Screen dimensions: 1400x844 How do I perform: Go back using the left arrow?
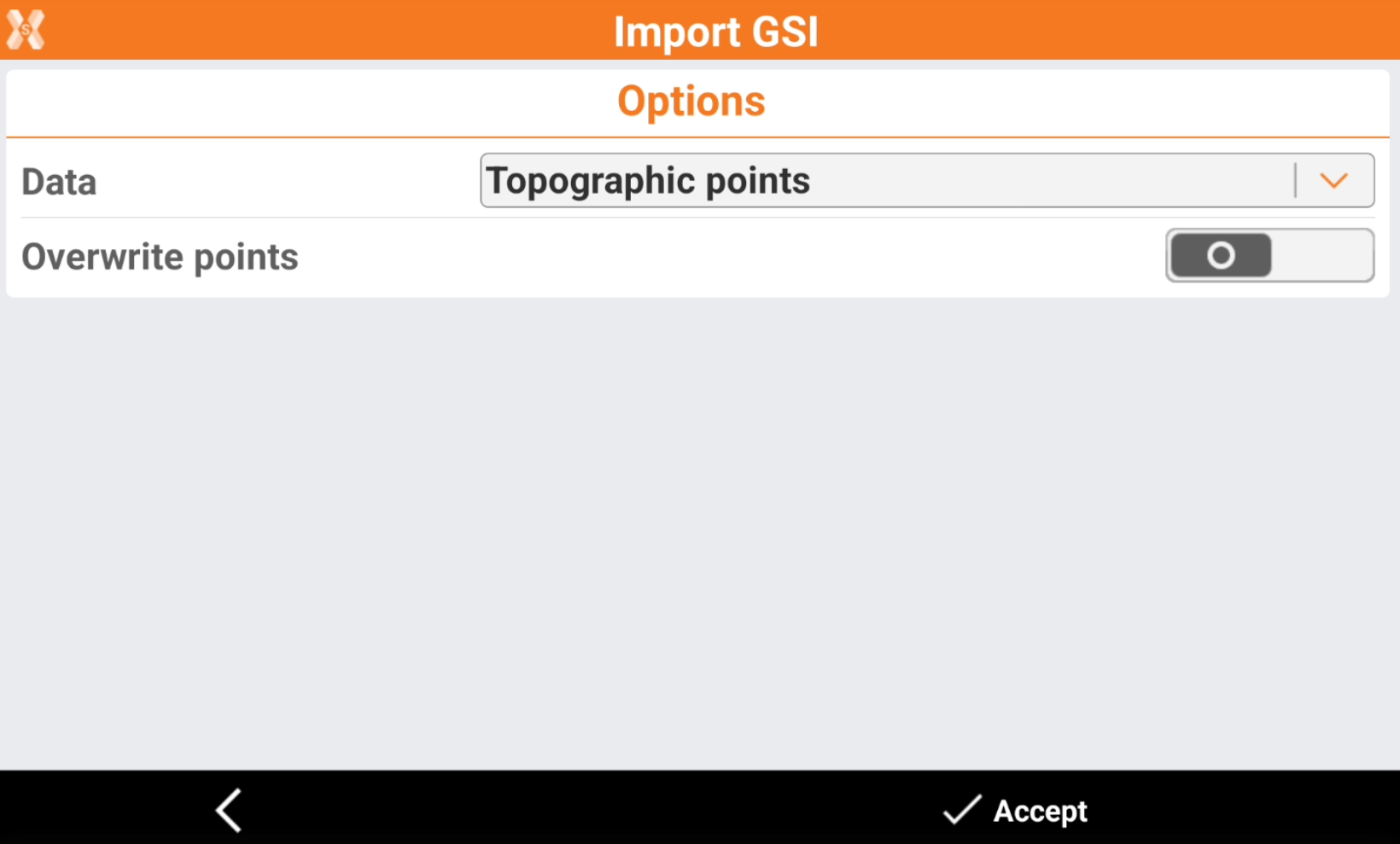click(x=229, y=809)
